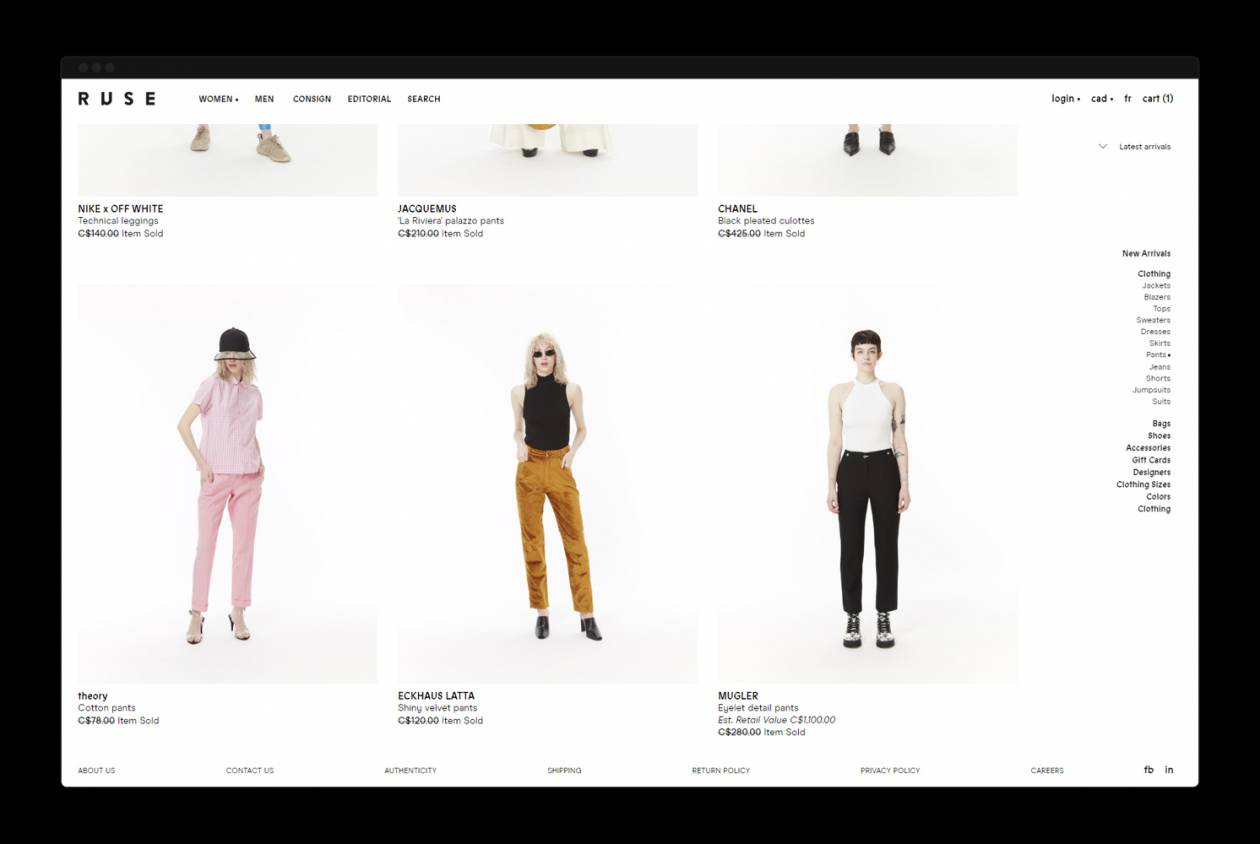View the theory cotton pants photo

click(227, 484)
